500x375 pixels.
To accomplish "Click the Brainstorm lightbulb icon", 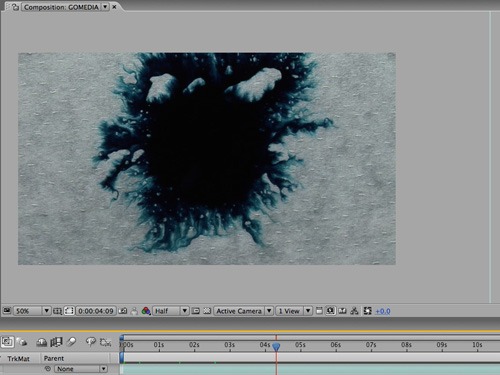I will (90, 342).
